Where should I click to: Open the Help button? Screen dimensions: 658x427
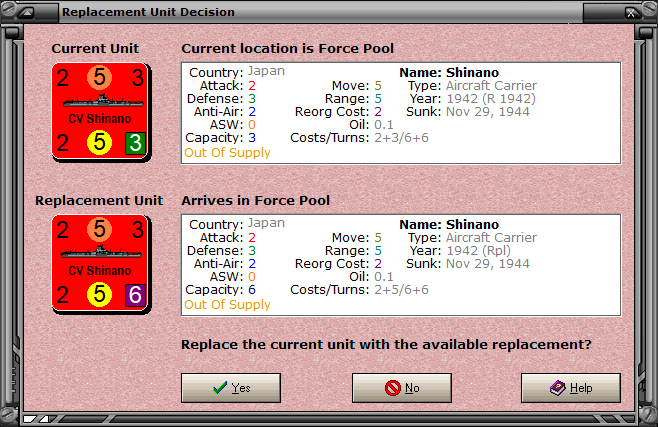click(x=571, y=388)
